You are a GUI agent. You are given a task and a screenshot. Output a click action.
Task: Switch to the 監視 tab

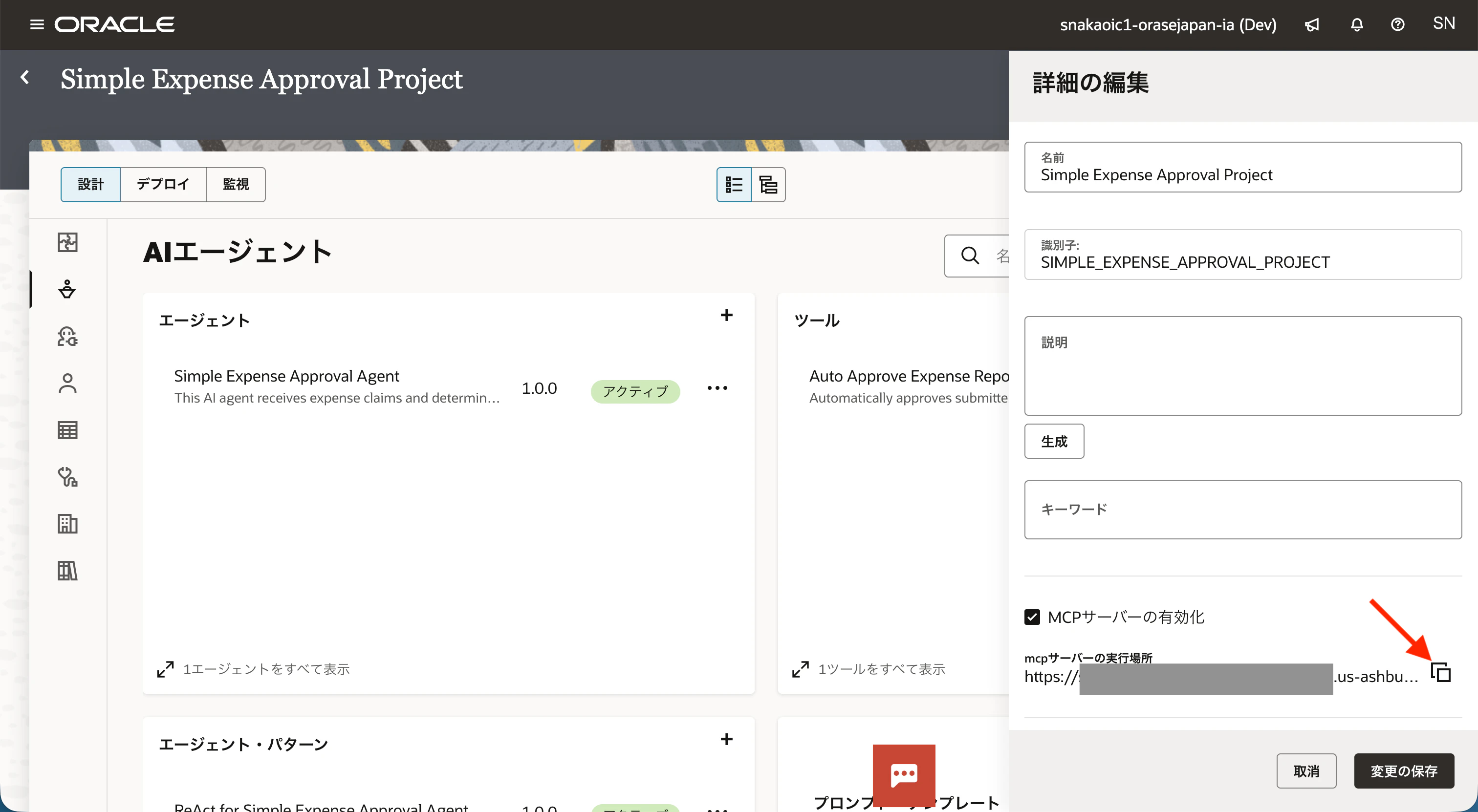pos(236,185)
